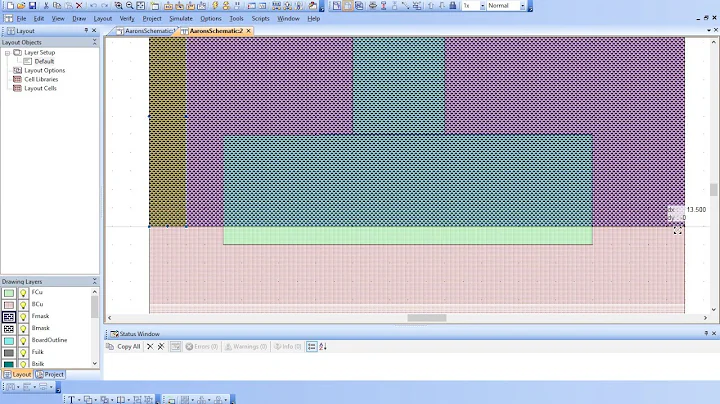Select the Cell Libraries item
Image resolution: width=720 pixels, height=404 pixels.
(41, 79)
